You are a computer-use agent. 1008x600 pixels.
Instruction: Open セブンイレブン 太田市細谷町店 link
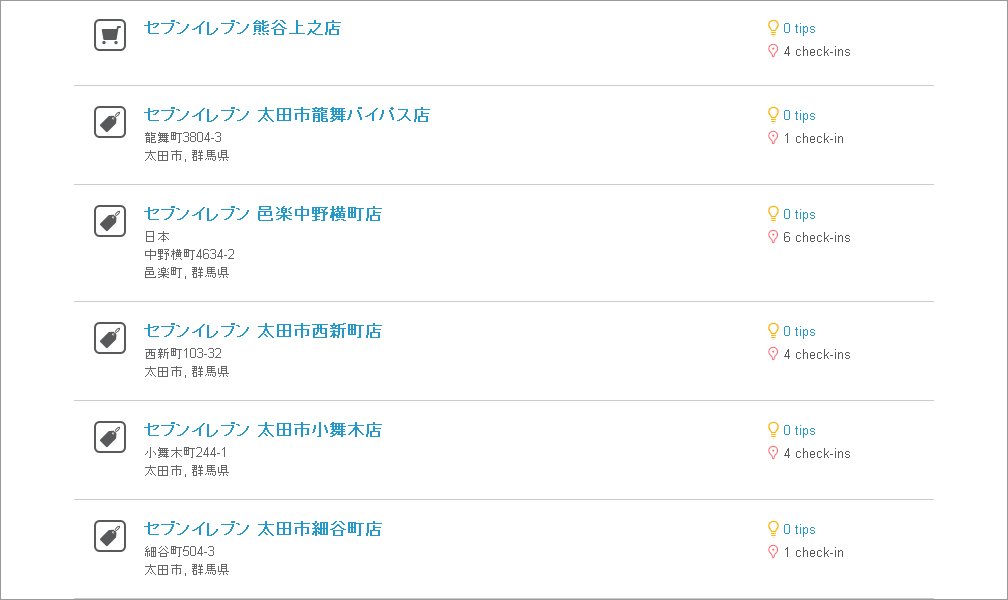(x=263, y=529)
